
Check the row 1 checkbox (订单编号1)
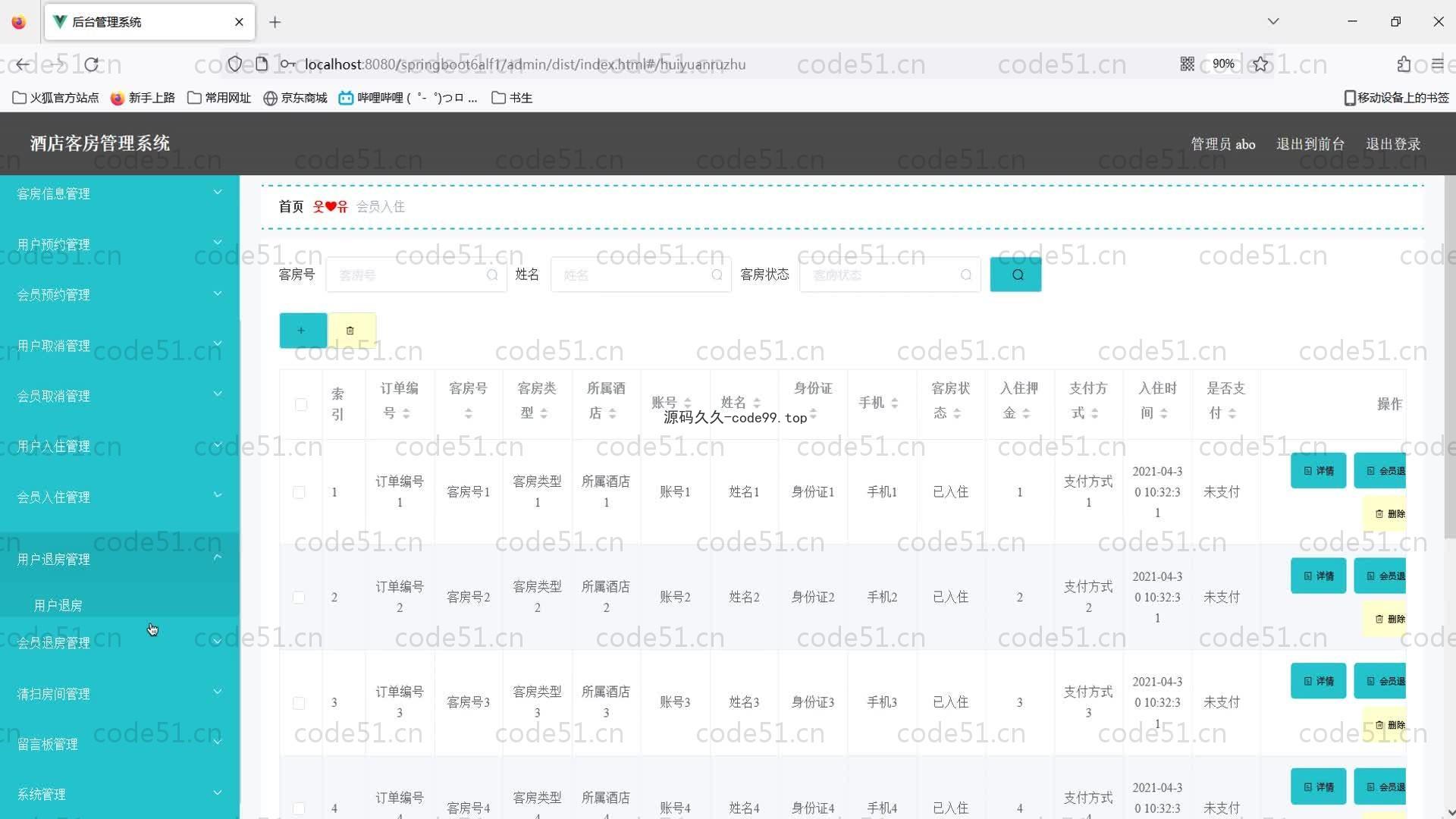(x=299, y=492)
